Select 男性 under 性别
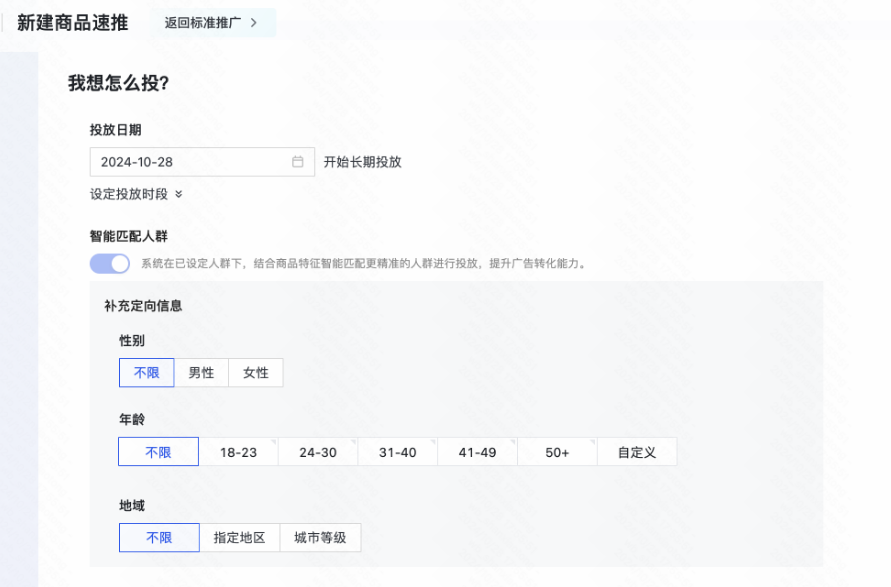The width and height of the screenshot is (891, 587). coord(201,372)
